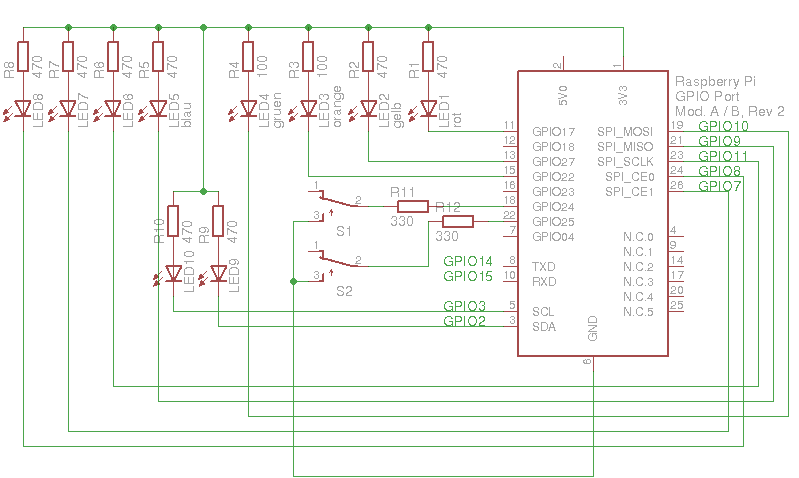Click the LED9 diode symbol
This screenshot has width=799, height=478.
click(x=218, y=273)
